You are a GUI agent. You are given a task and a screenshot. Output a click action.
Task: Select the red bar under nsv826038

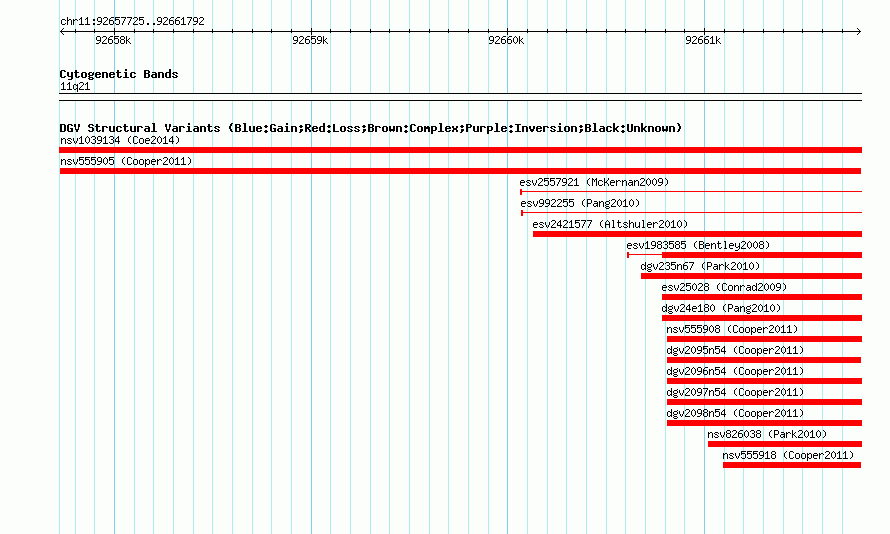pyautogui.click(x=785, y=444)
